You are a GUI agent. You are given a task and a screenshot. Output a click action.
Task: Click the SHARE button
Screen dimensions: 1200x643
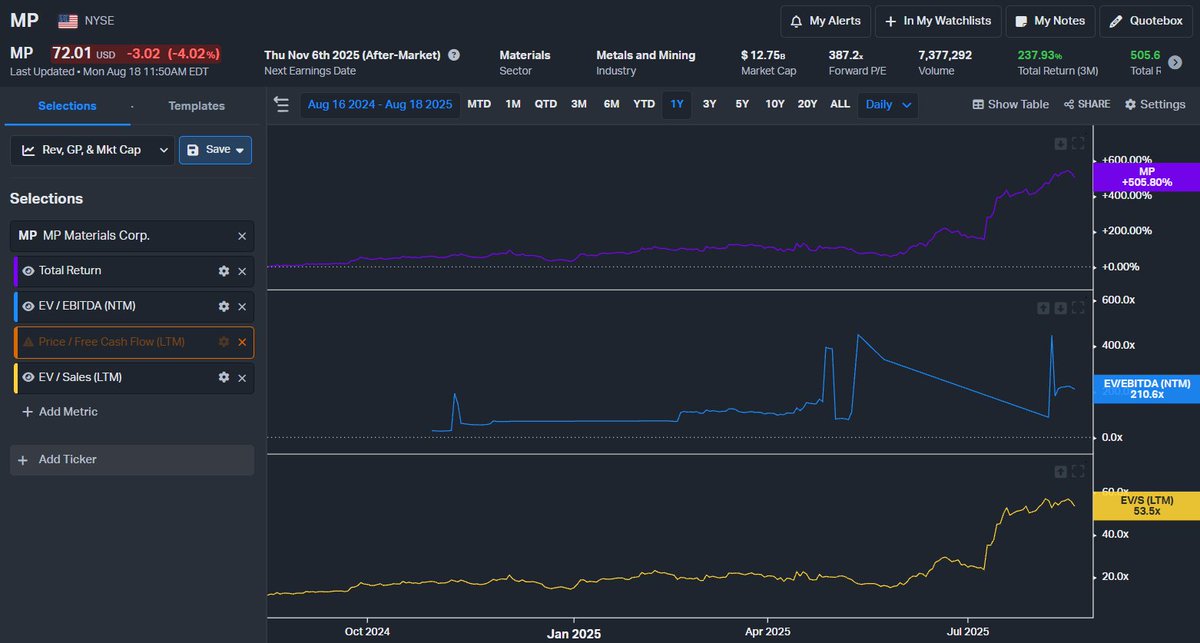1086,104
